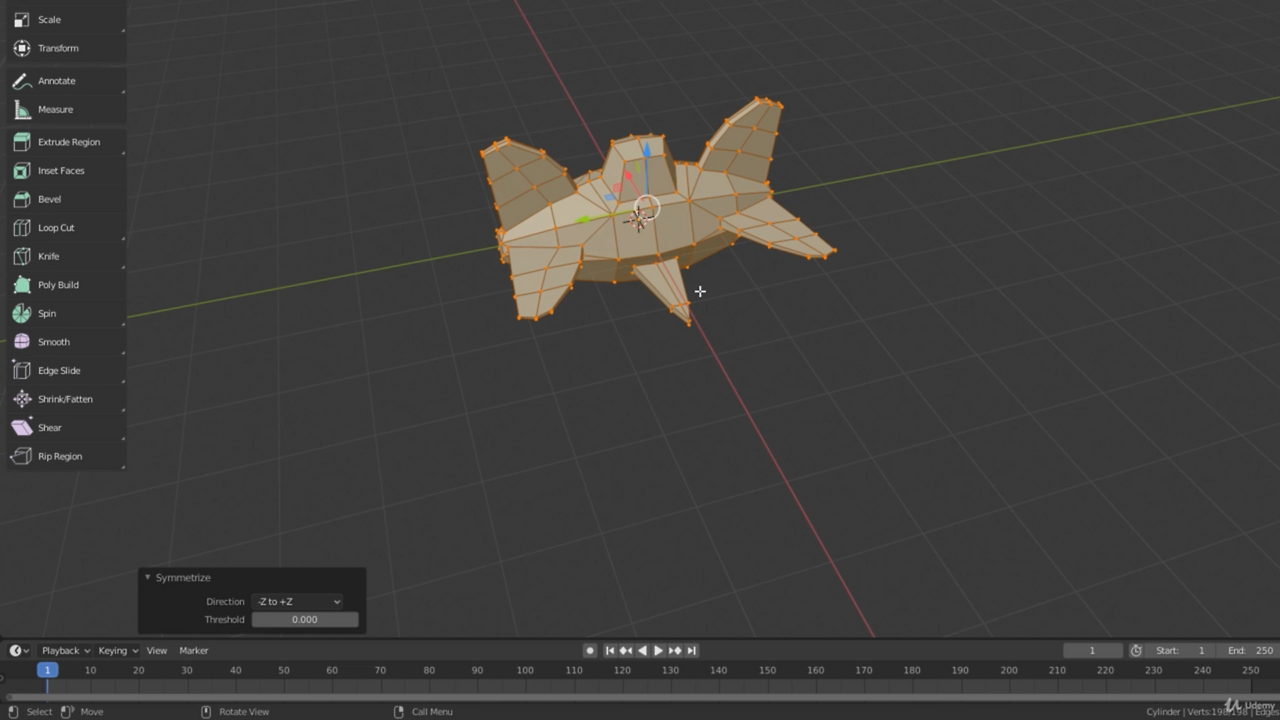Pick the Measure tool
Viewport: 1280px width, 720px height.
tap(66, 110)
